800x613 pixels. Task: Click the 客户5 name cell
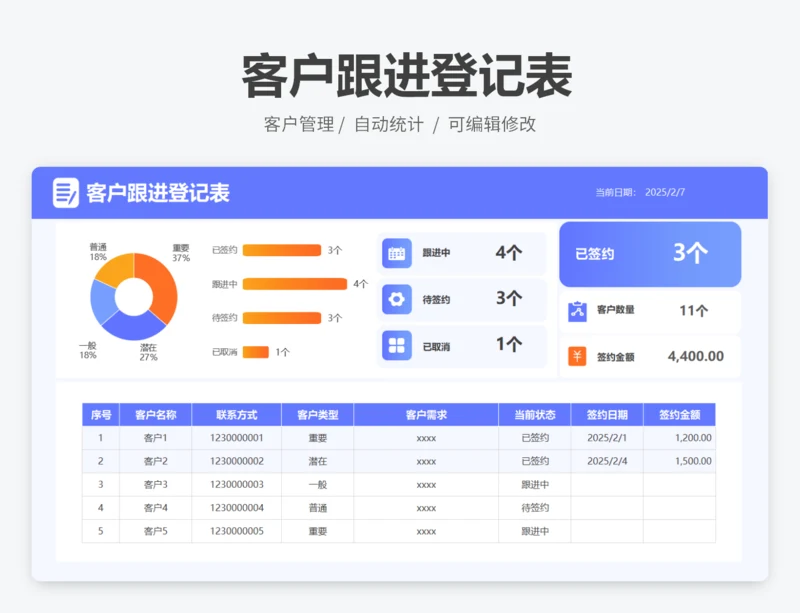tap(156, 531)
